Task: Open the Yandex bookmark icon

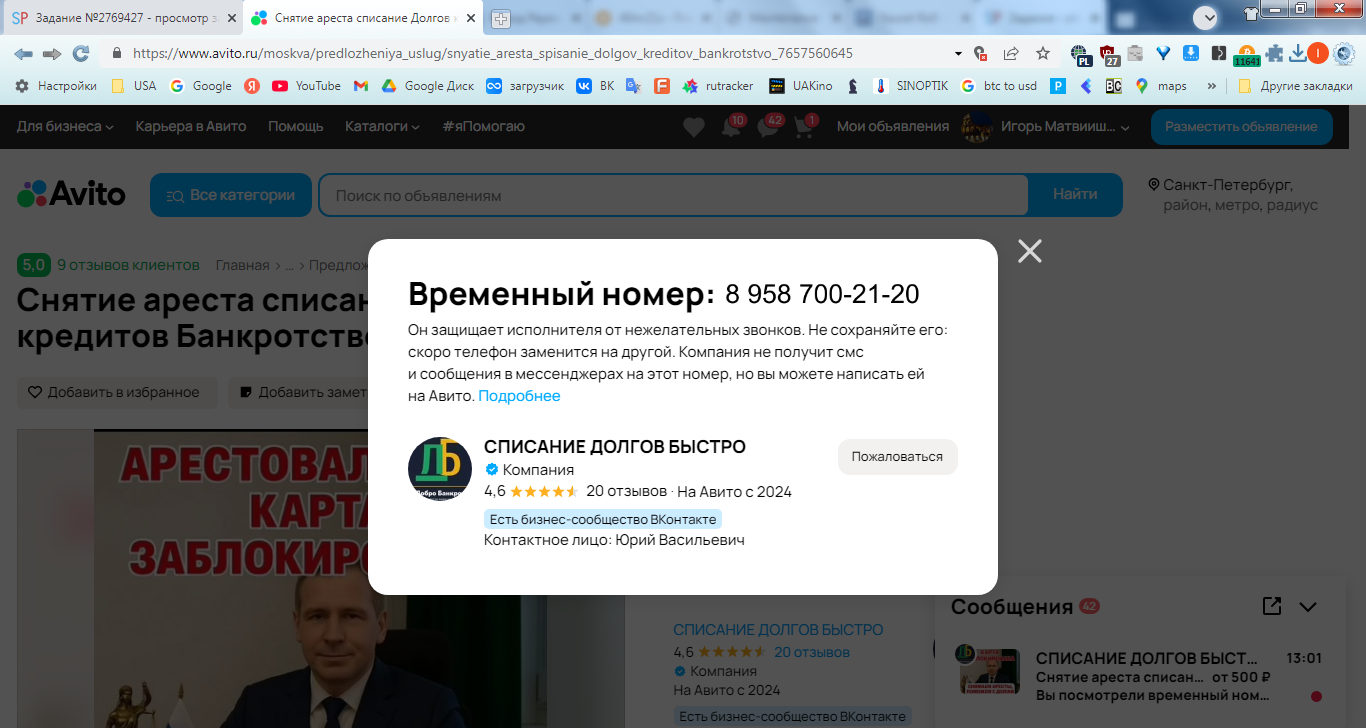Action: (x=253, y=86)
